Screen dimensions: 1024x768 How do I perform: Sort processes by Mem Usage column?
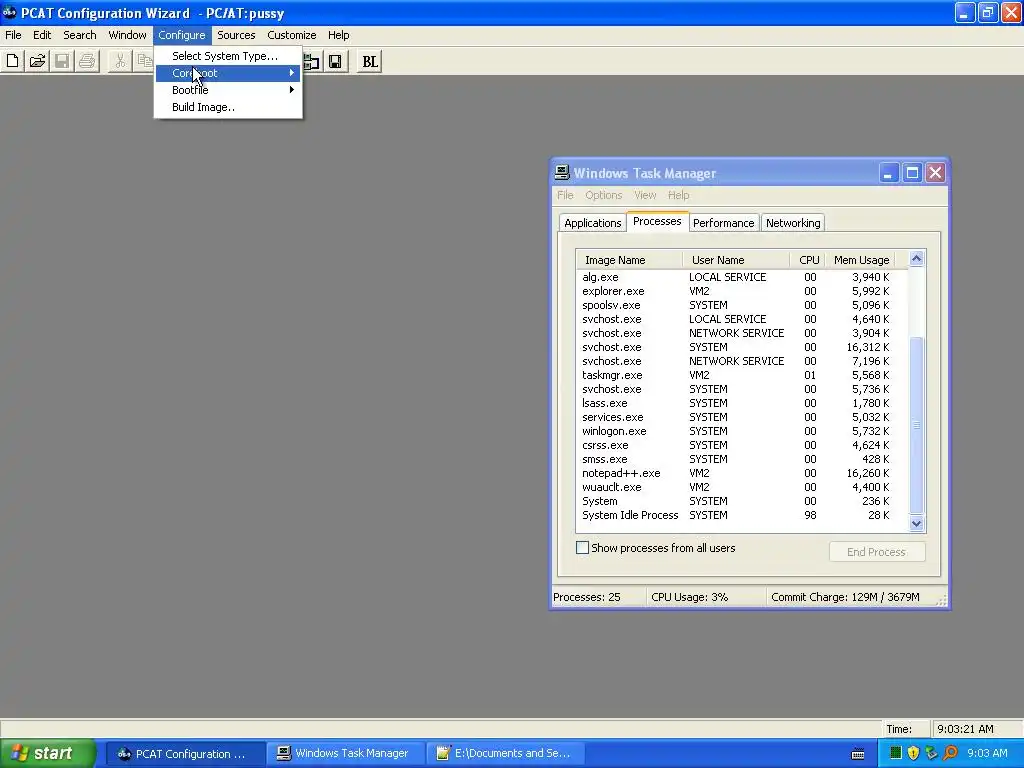pyautogui.click(x=861, y=260)
